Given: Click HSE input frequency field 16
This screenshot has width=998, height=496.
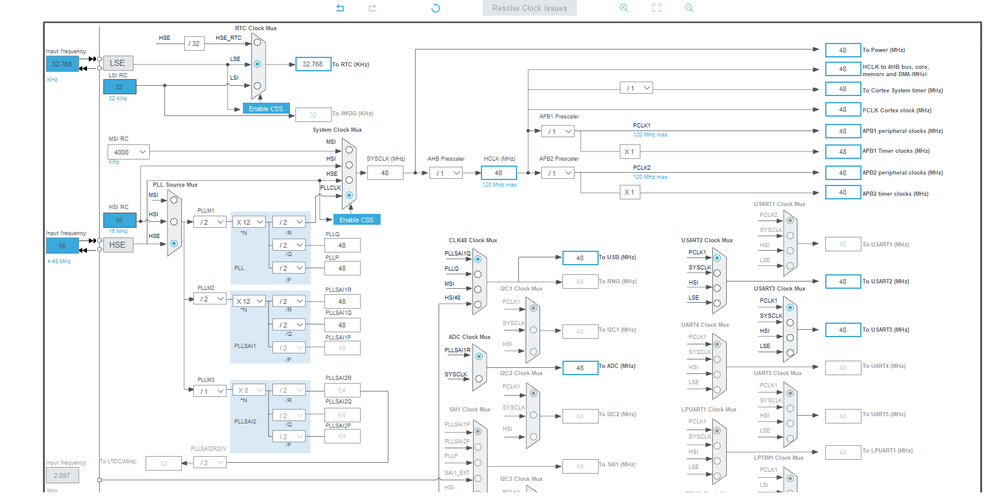Looking at the screenshot, I should (62, 246).
